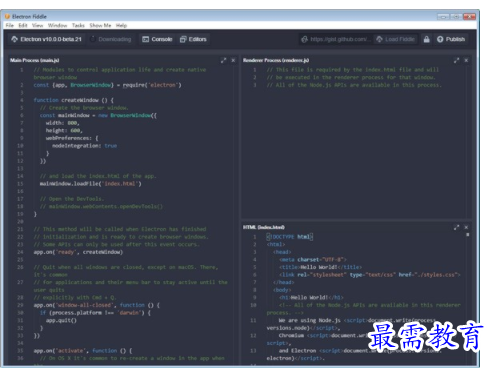Close the Main Process main.js panel
The width and height of the screenshot is (492, 368).
[x=233, y=60]
